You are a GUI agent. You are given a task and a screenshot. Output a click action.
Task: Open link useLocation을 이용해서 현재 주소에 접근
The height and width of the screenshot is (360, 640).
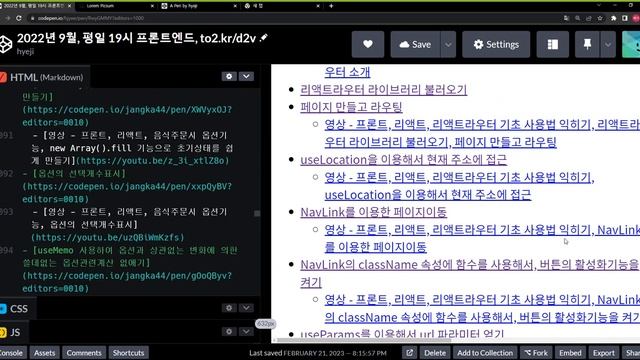coord(404,160)
